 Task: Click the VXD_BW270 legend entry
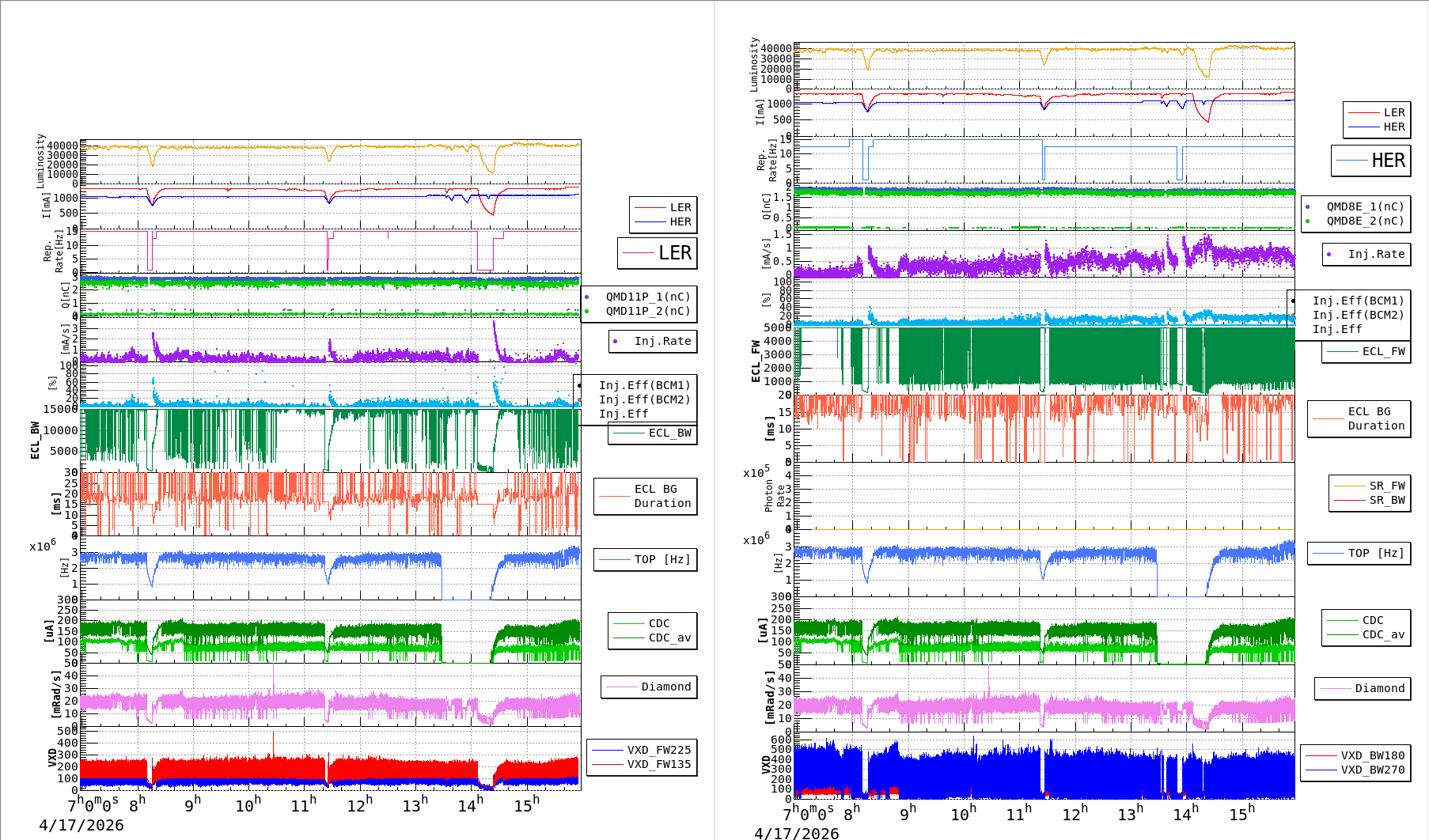click(x=1372, y=770)
